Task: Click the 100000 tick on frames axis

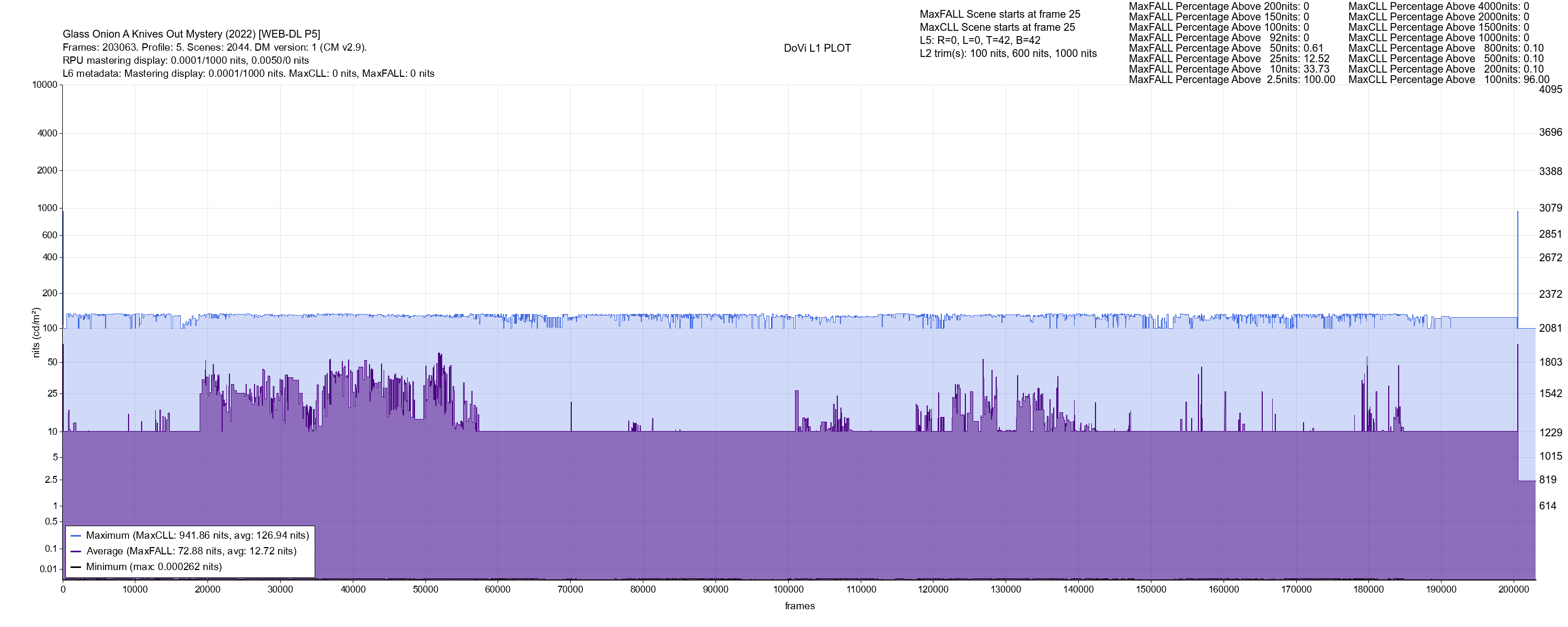Action: (x=788, y=590)
